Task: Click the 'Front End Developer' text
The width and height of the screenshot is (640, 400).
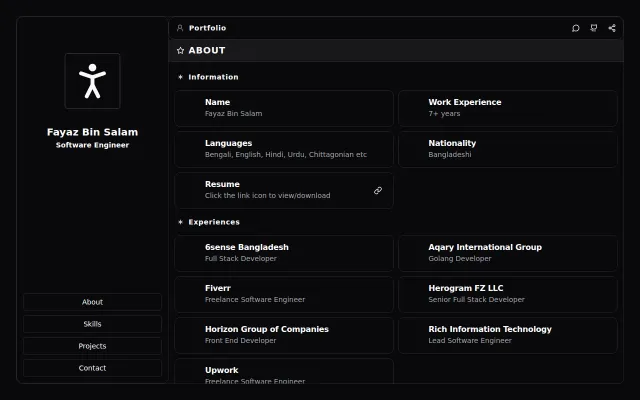Action: (x=240, y=341)
